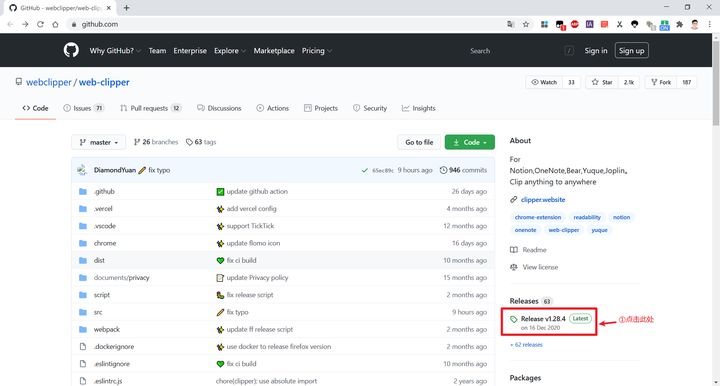Open the webclipper owner link
The height and width of the screenshot is (386, 720).
click(49, 82)
